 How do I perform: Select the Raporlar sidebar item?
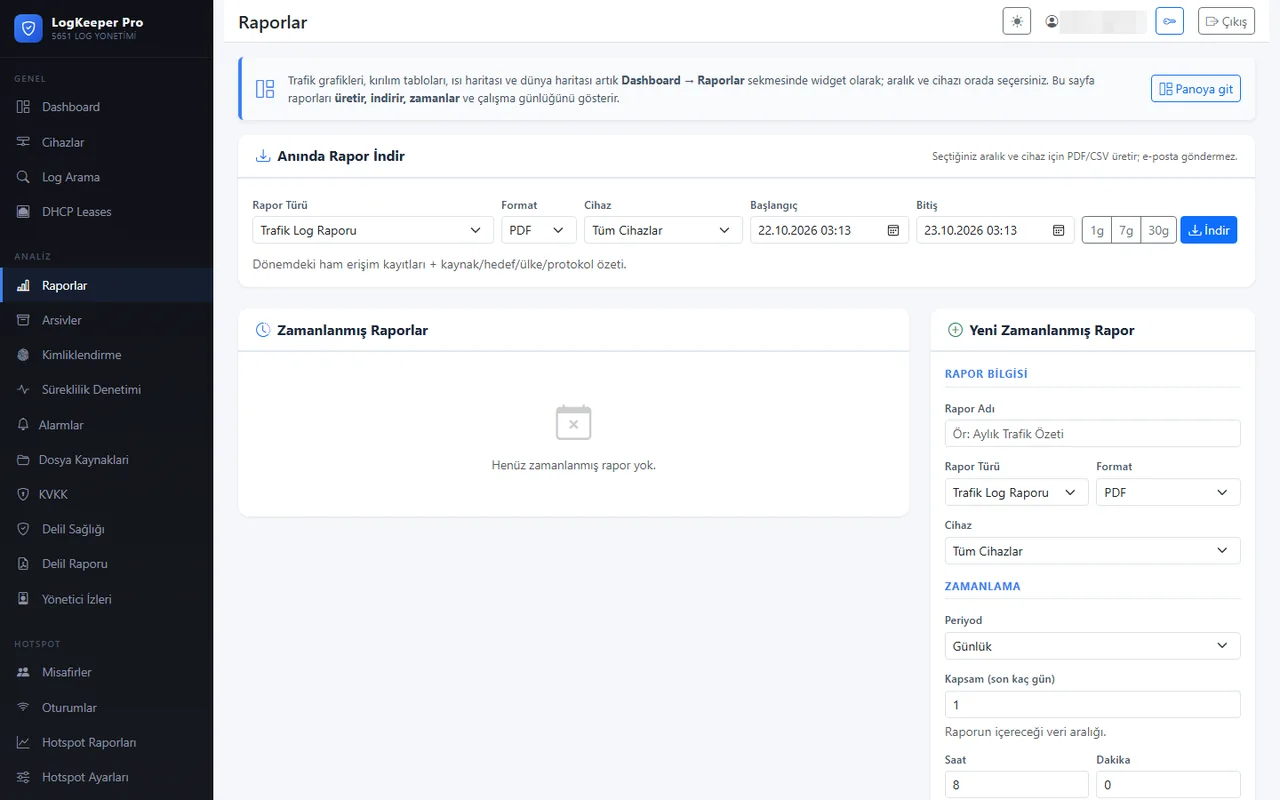pyautogui.click(x=106, y=285)
